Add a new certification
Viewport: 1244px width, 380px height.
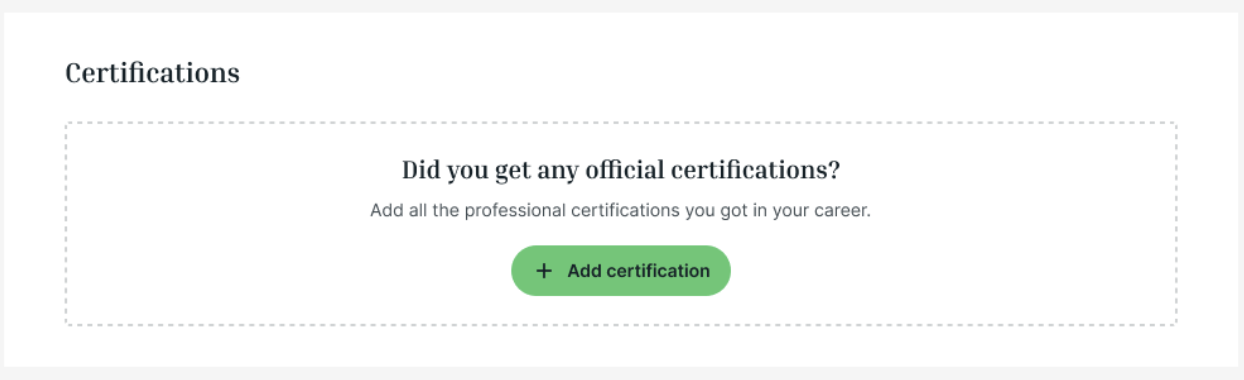[x=621, y=271]
